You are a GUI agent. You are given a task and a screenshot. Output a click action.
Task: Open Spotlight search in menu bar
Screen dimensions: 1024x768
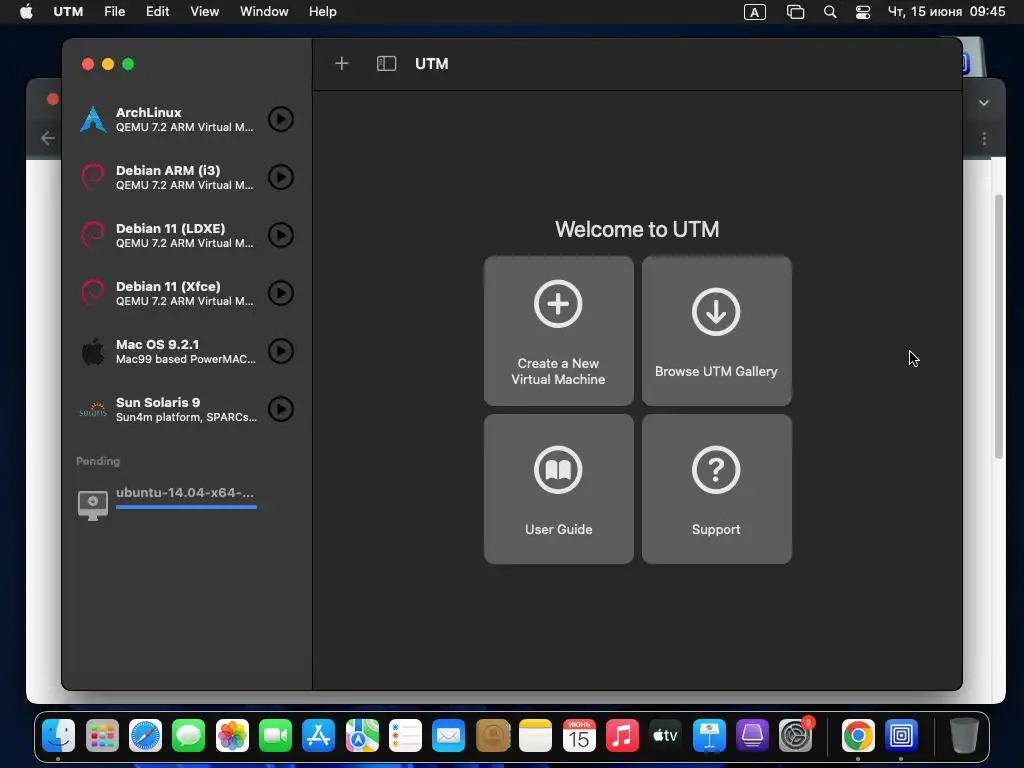(x=829, y=12)
